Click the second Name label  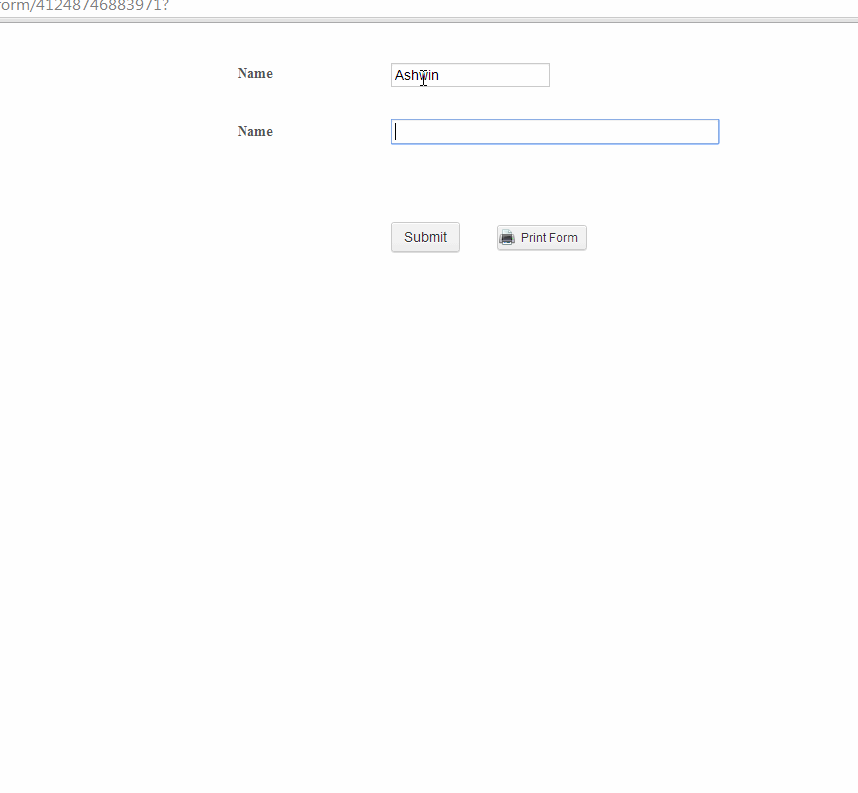(x=255, y=132)
